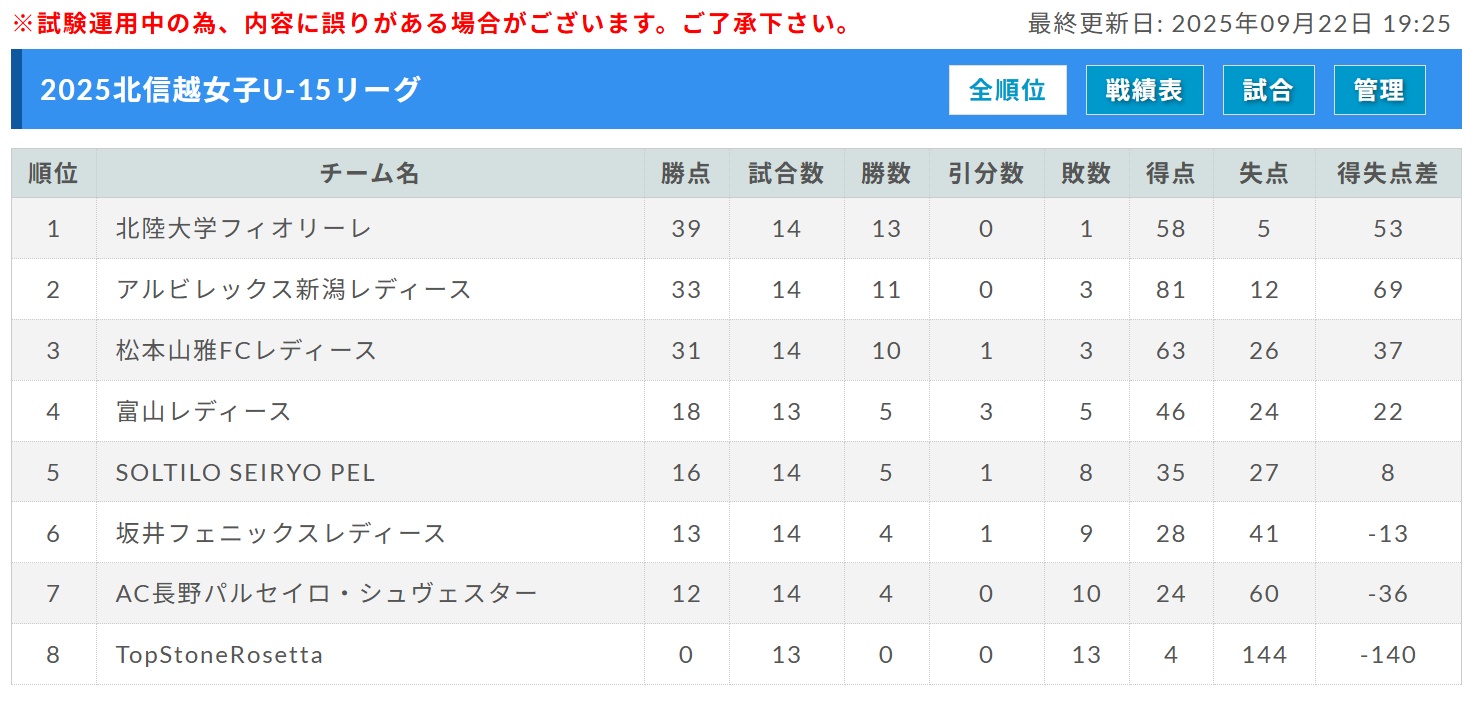Open the 全順位 standings tab

click(x=1007, y=90)
